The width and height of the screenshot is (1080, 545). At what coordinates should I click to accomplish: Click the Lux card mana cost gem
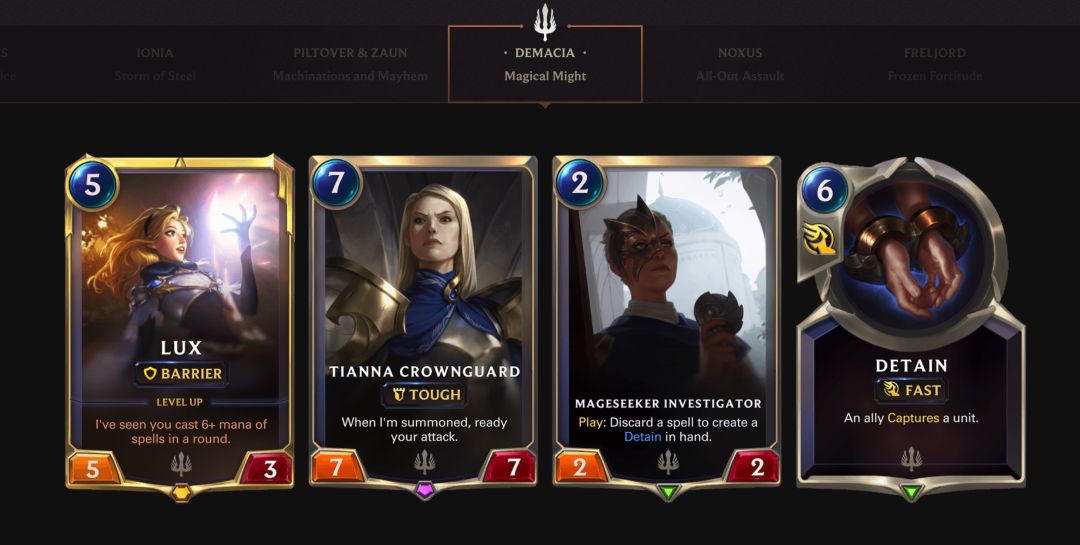pyautogui.click(x=92, y=184)
